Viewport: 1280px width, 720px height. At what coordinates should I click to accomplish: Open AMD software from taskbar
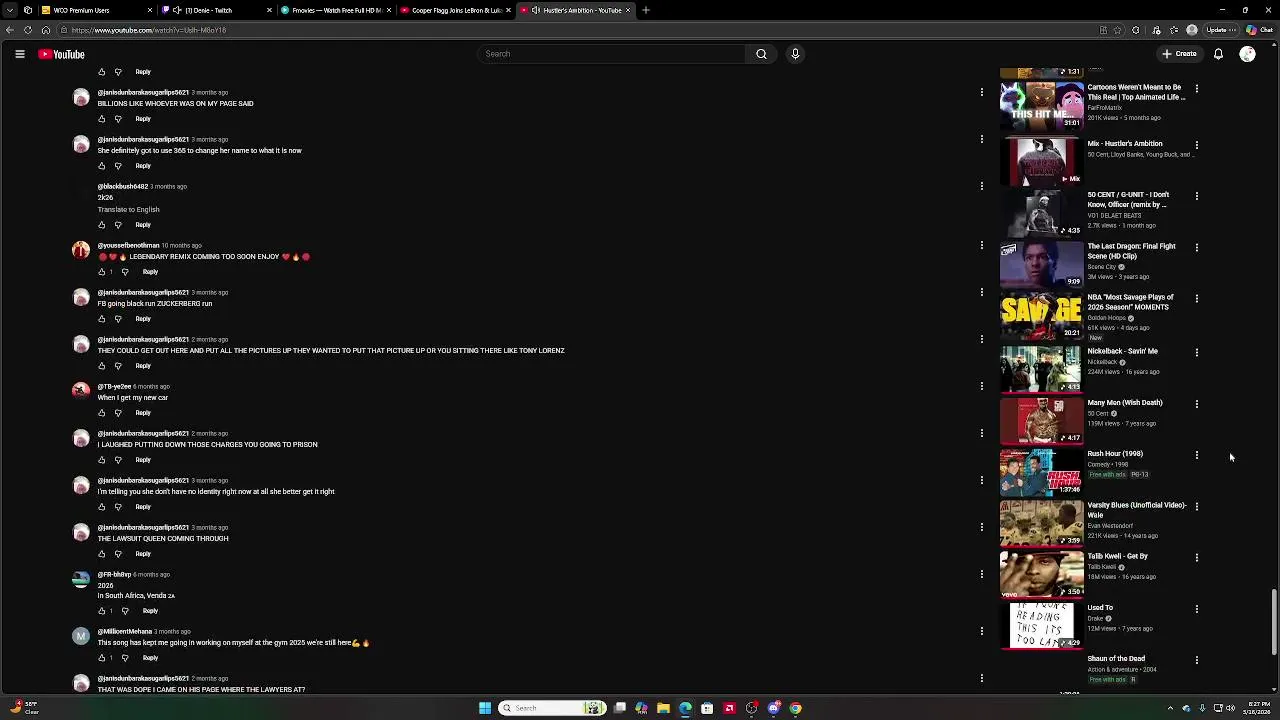tap(729, 708)
